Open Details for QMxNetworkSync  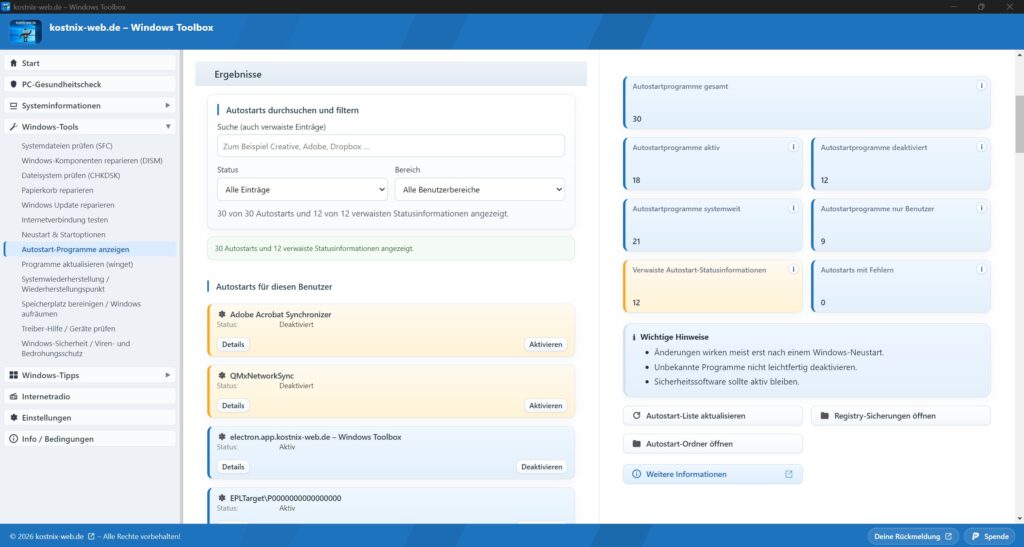233,406
